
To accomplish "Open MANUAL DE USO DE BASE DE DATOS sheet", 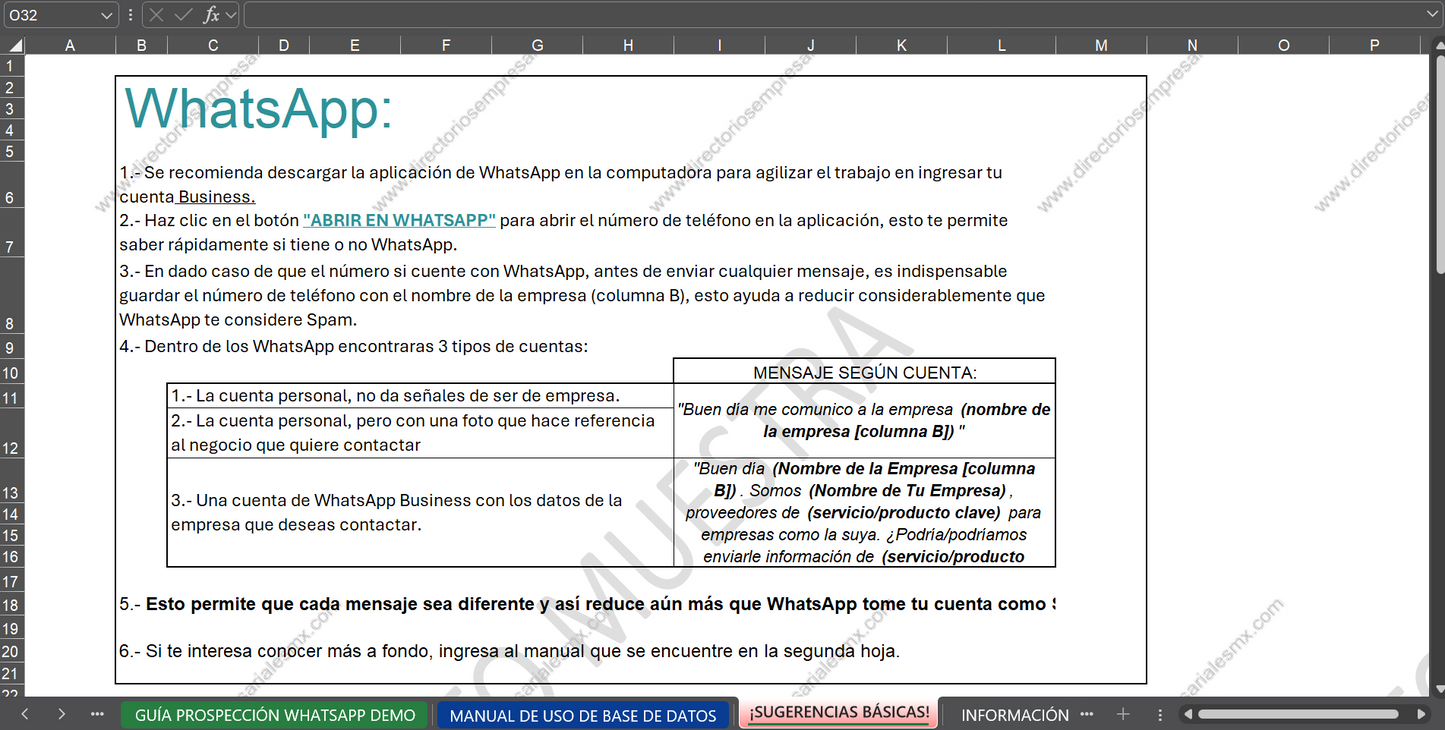I will pos(583,715).
